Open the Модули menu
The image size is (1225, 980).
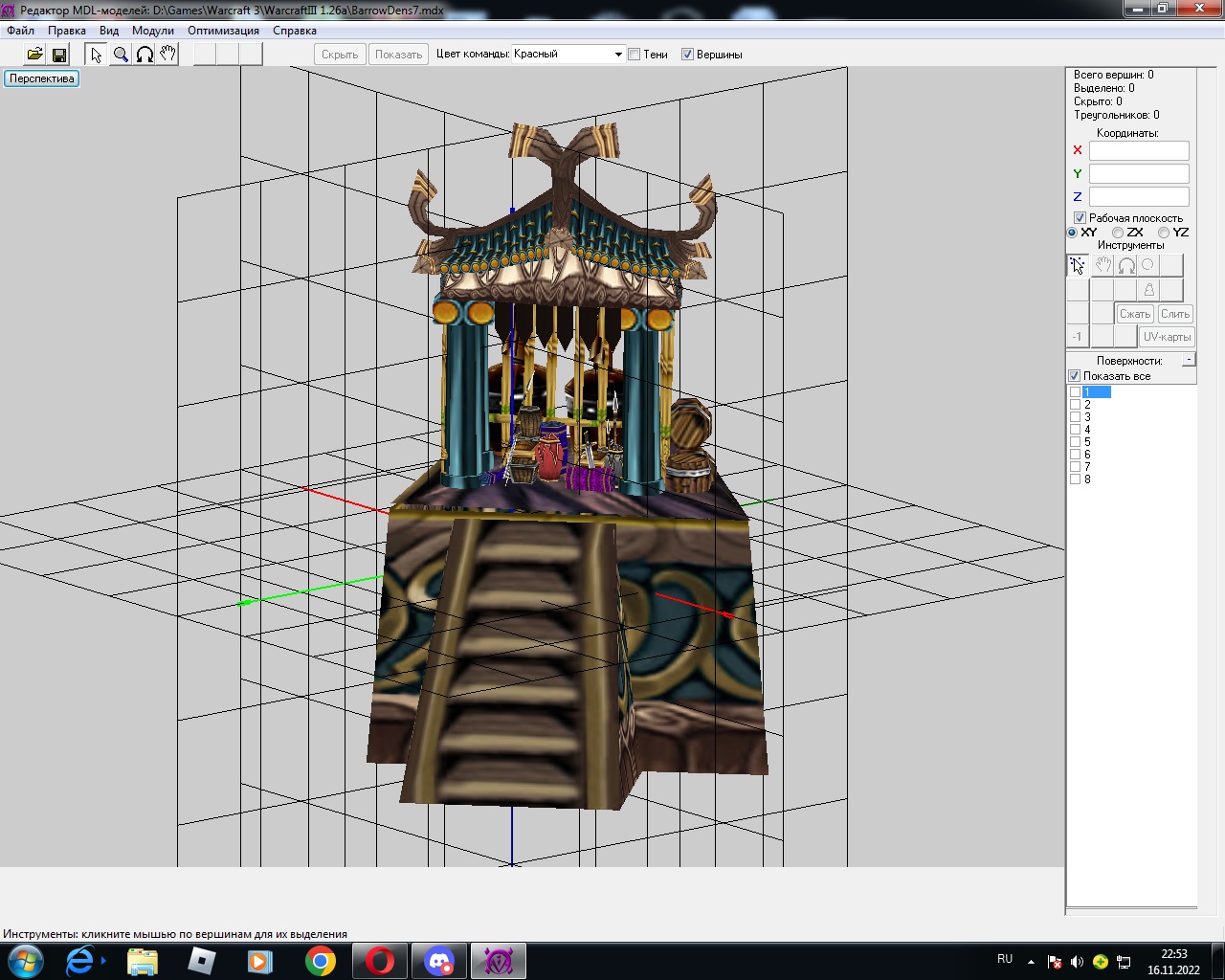click(x=153, y=31)
